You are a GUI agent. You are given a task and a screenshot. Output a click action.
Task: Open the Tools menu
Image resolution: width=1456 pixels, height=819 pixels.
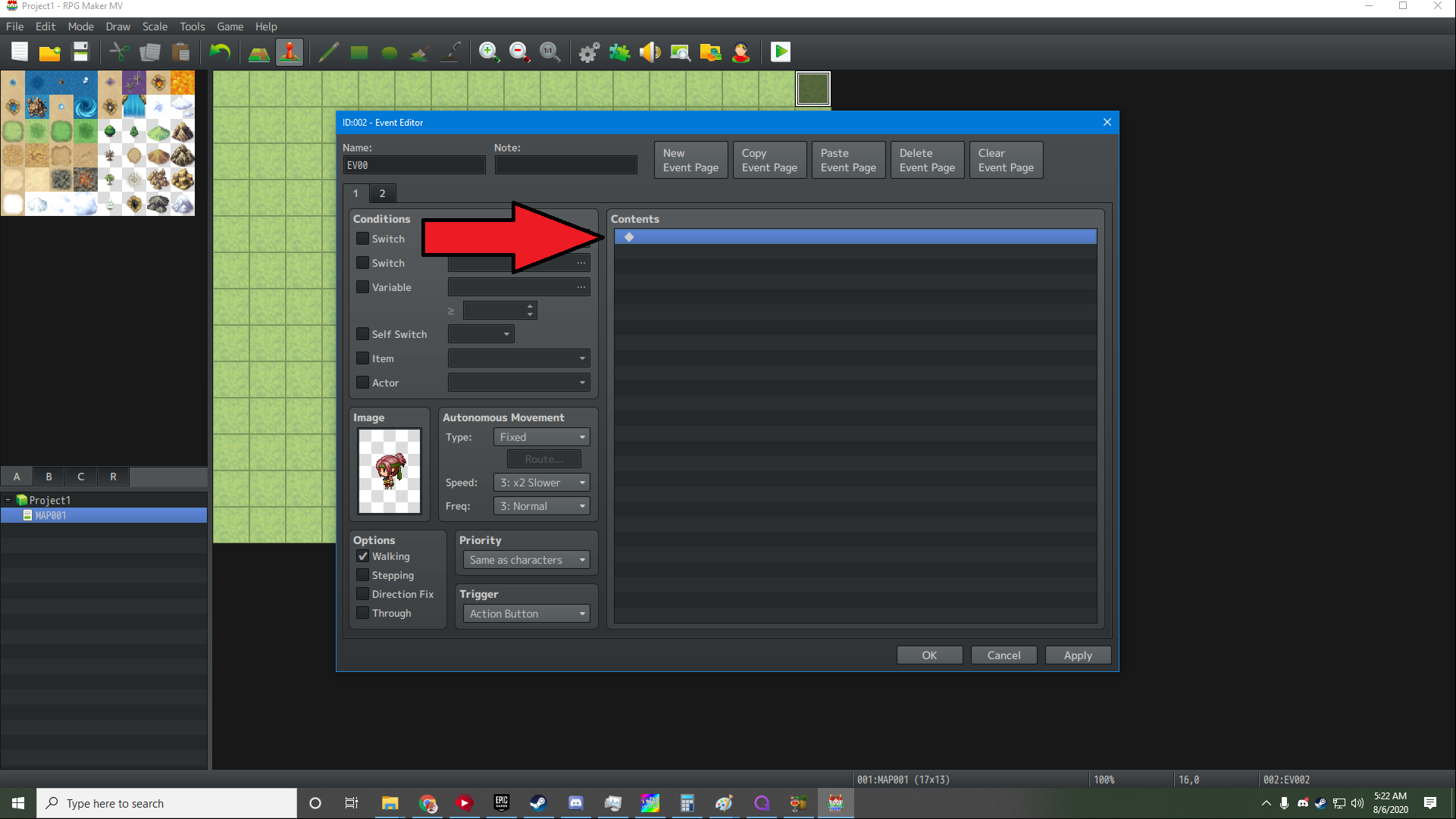192,27
